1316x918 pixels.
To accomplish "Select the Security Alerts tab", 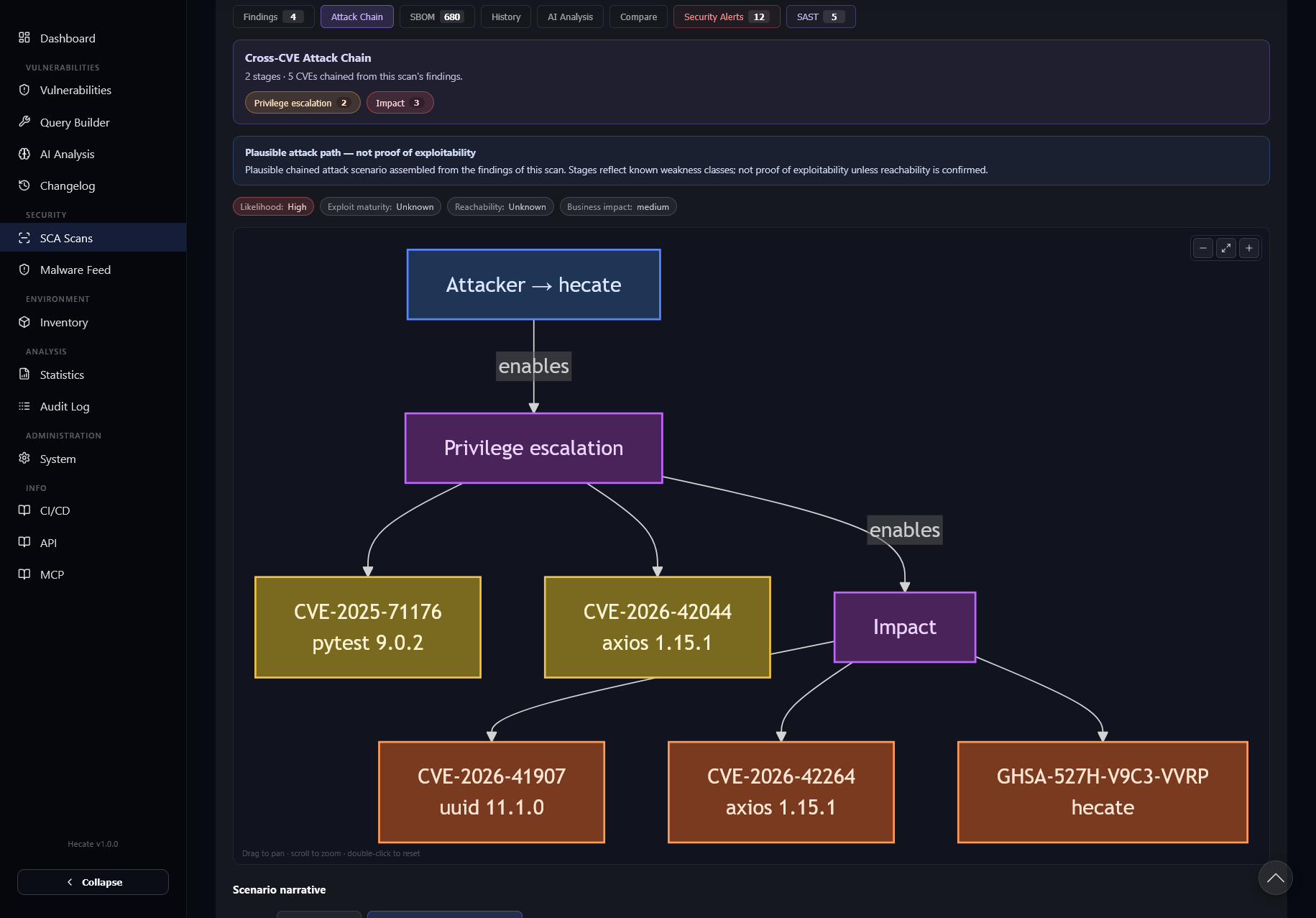I will point(727,17).
